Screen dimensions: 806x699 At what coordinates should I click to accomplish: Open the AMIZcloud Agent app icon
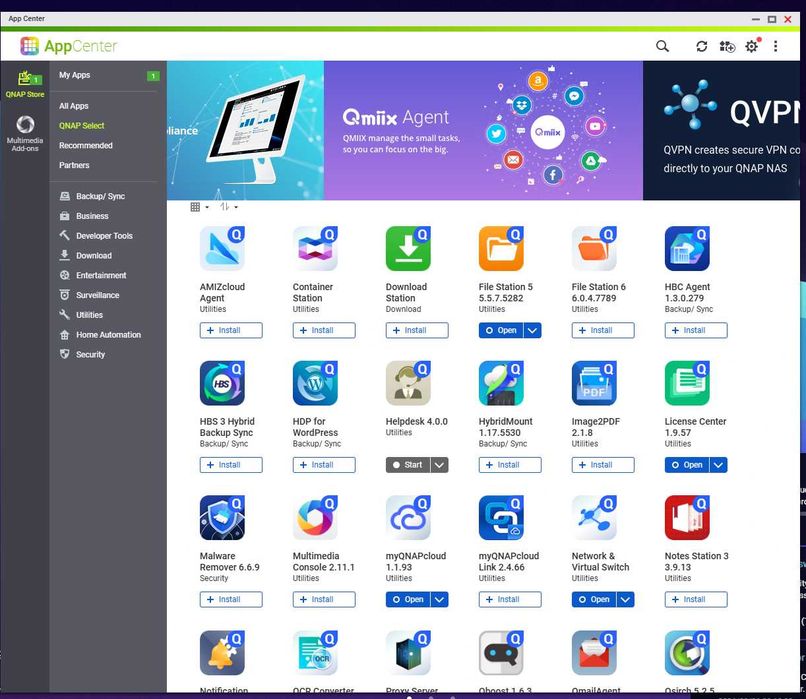(222, 248)
